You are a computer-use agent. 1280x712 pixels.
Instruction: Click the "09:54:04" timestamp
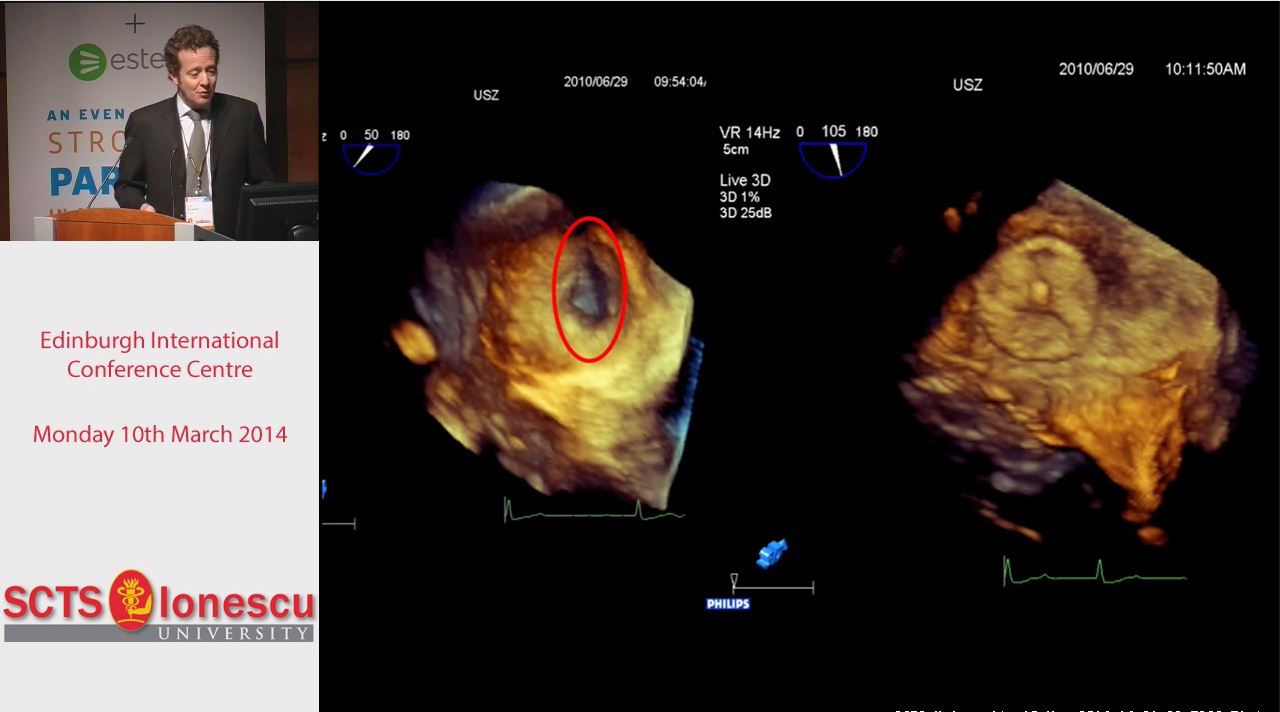680,82
